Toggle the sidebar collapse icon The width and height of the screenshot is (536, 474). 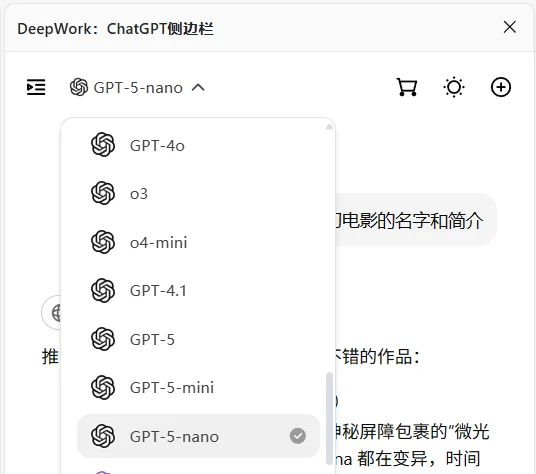(36, 87)
